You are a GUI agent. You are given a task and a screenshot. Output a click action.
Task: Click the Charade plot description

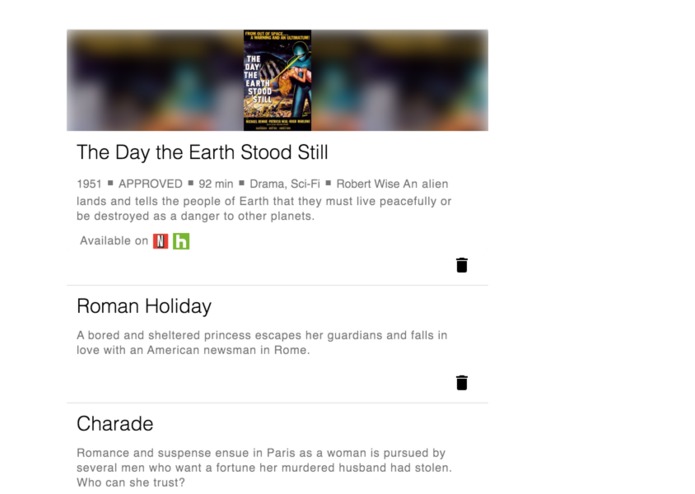point(264,467)
